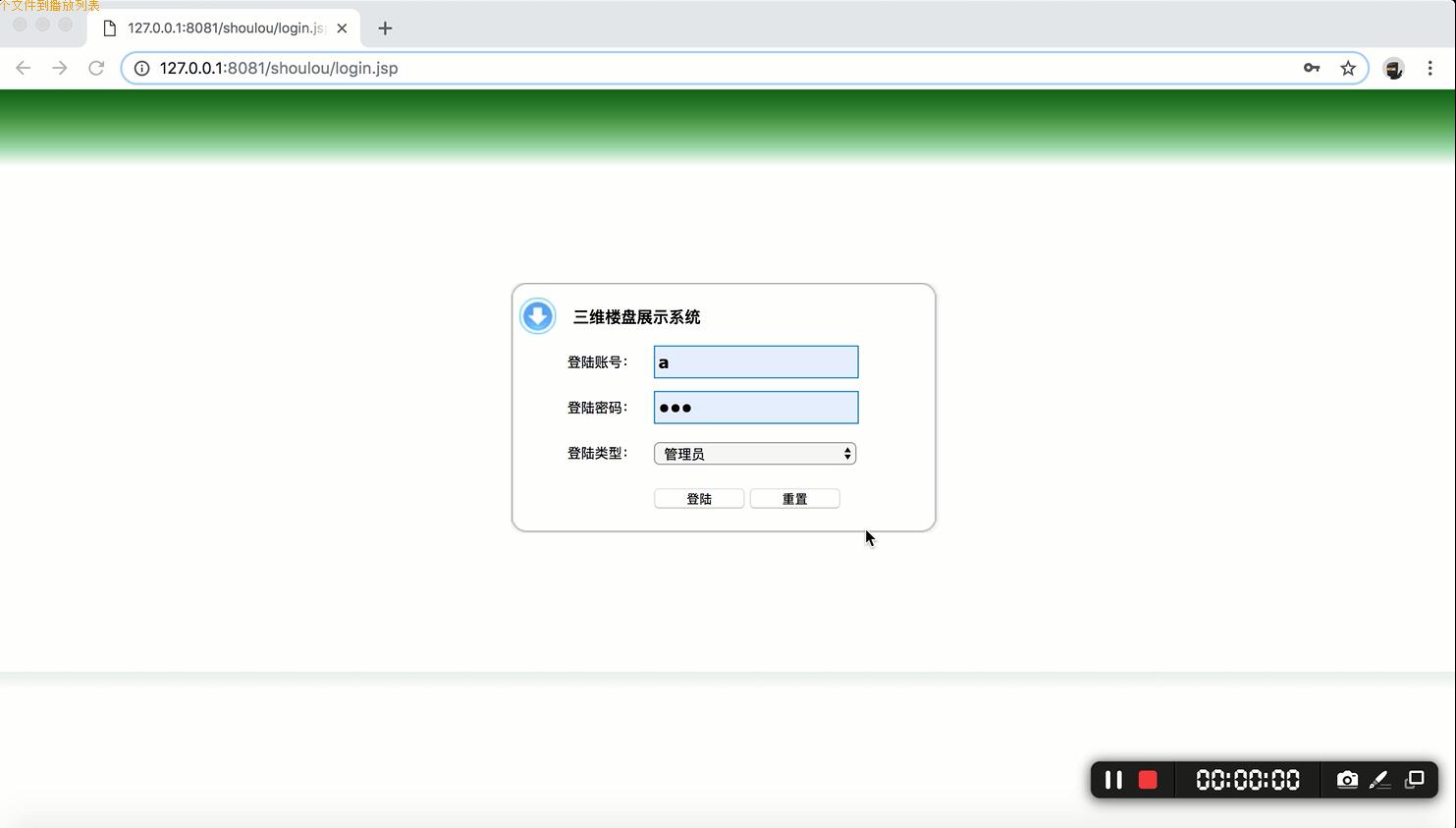
Task: Click the 00:00:00 recording timer
Action: coord(1248,780)
